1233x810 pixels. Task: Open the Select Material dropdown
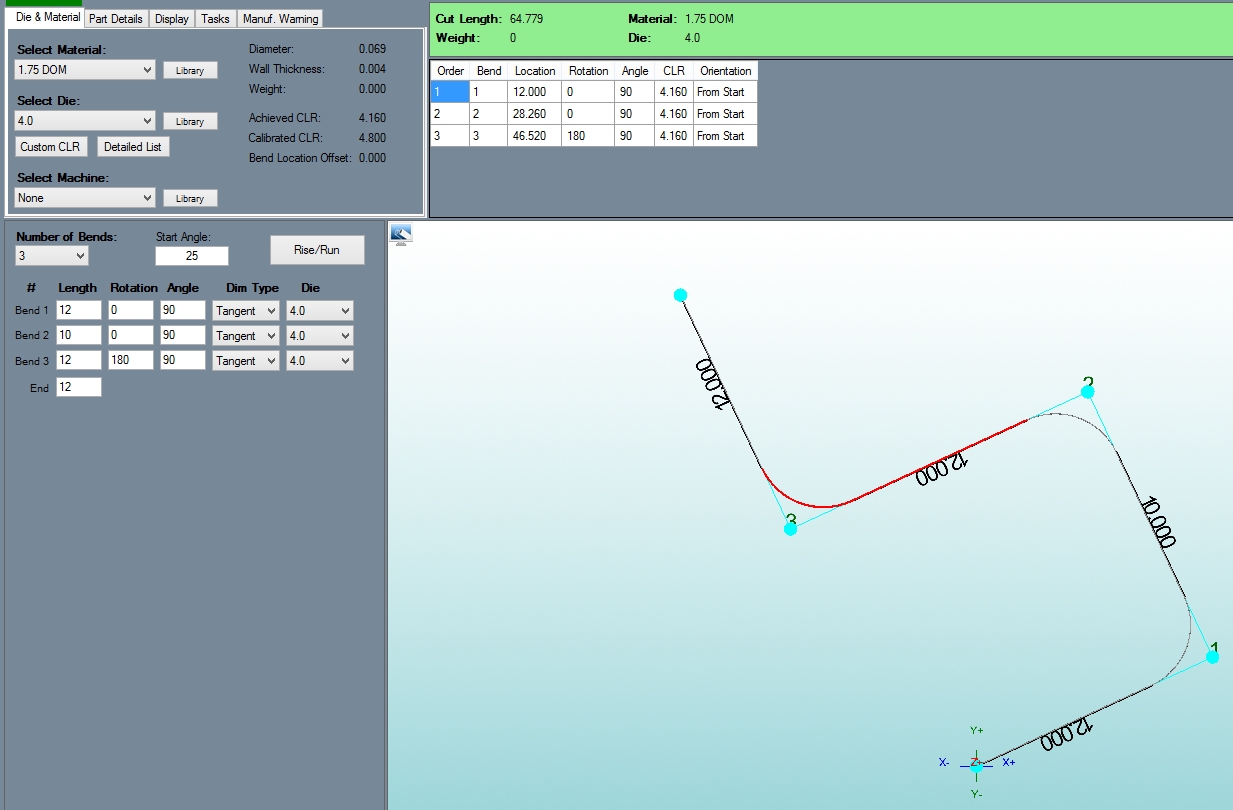(86, 70)
